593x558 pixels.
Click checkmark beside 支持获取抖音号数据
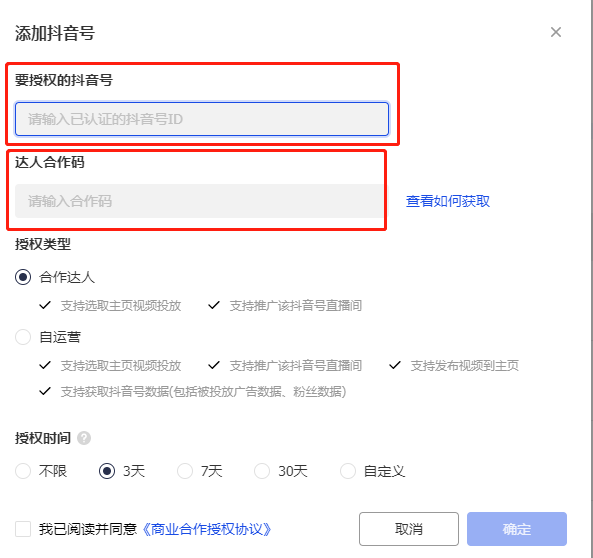(x=45, y=391)
